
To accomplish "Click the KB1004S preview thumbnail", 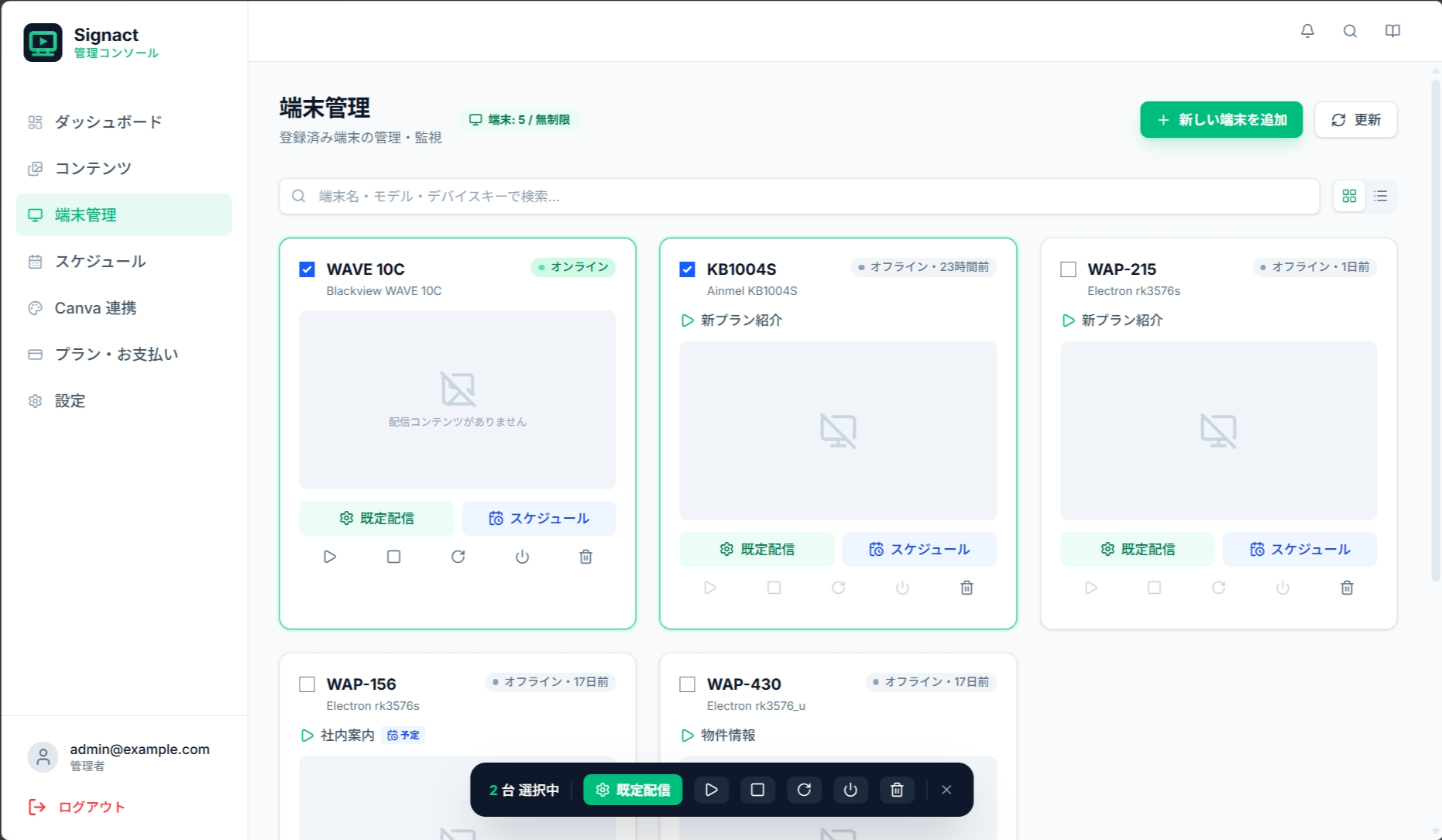I will pos(838,430).
